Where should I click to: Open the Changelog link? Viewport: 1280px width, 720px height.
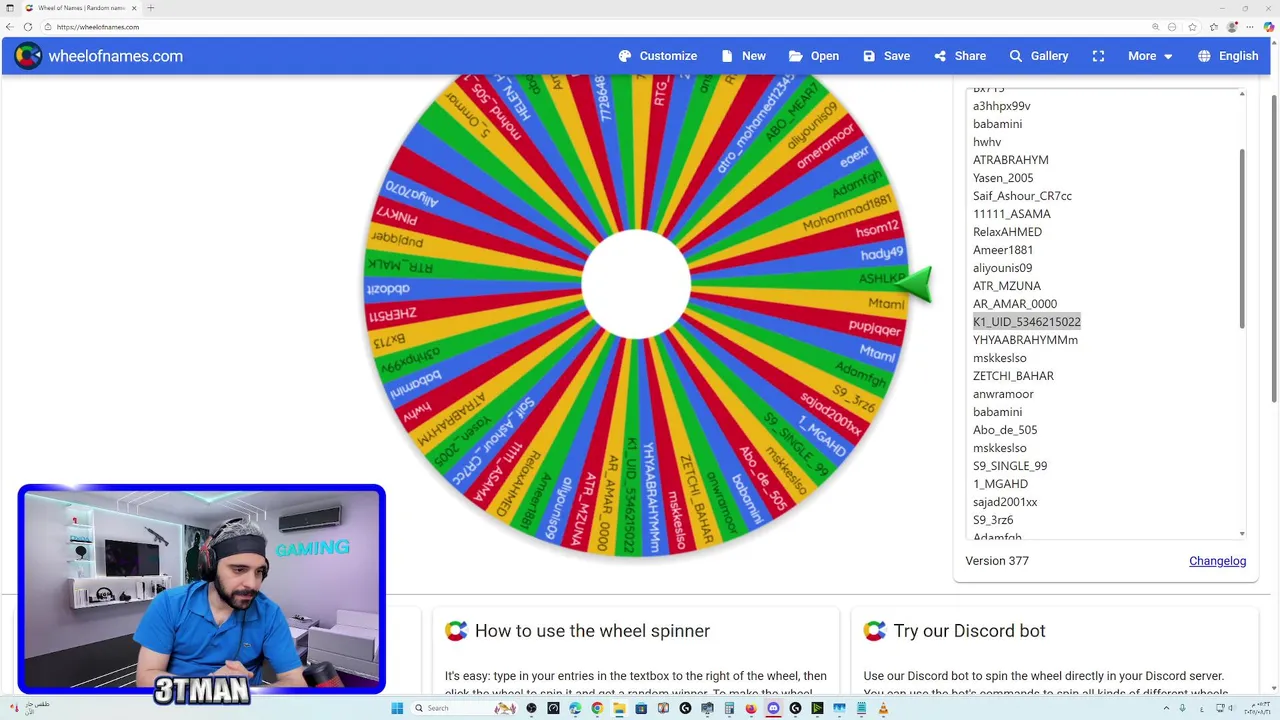1217,561
